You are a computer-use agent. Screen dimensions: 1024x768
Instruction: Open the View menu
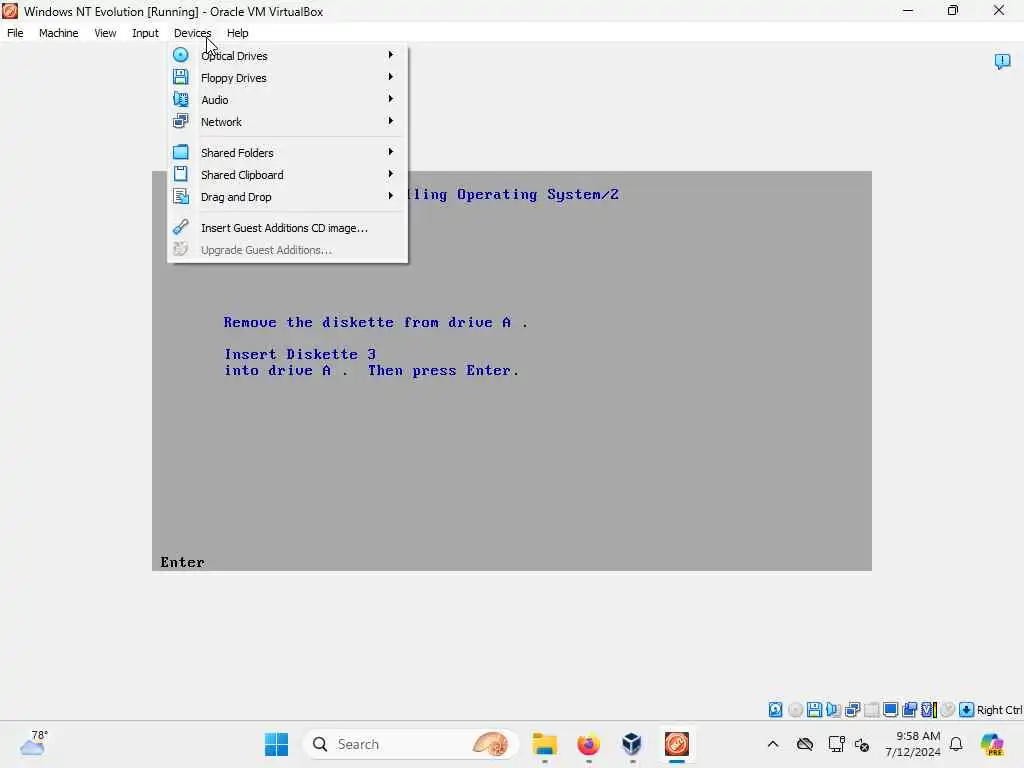pos(105,33)
